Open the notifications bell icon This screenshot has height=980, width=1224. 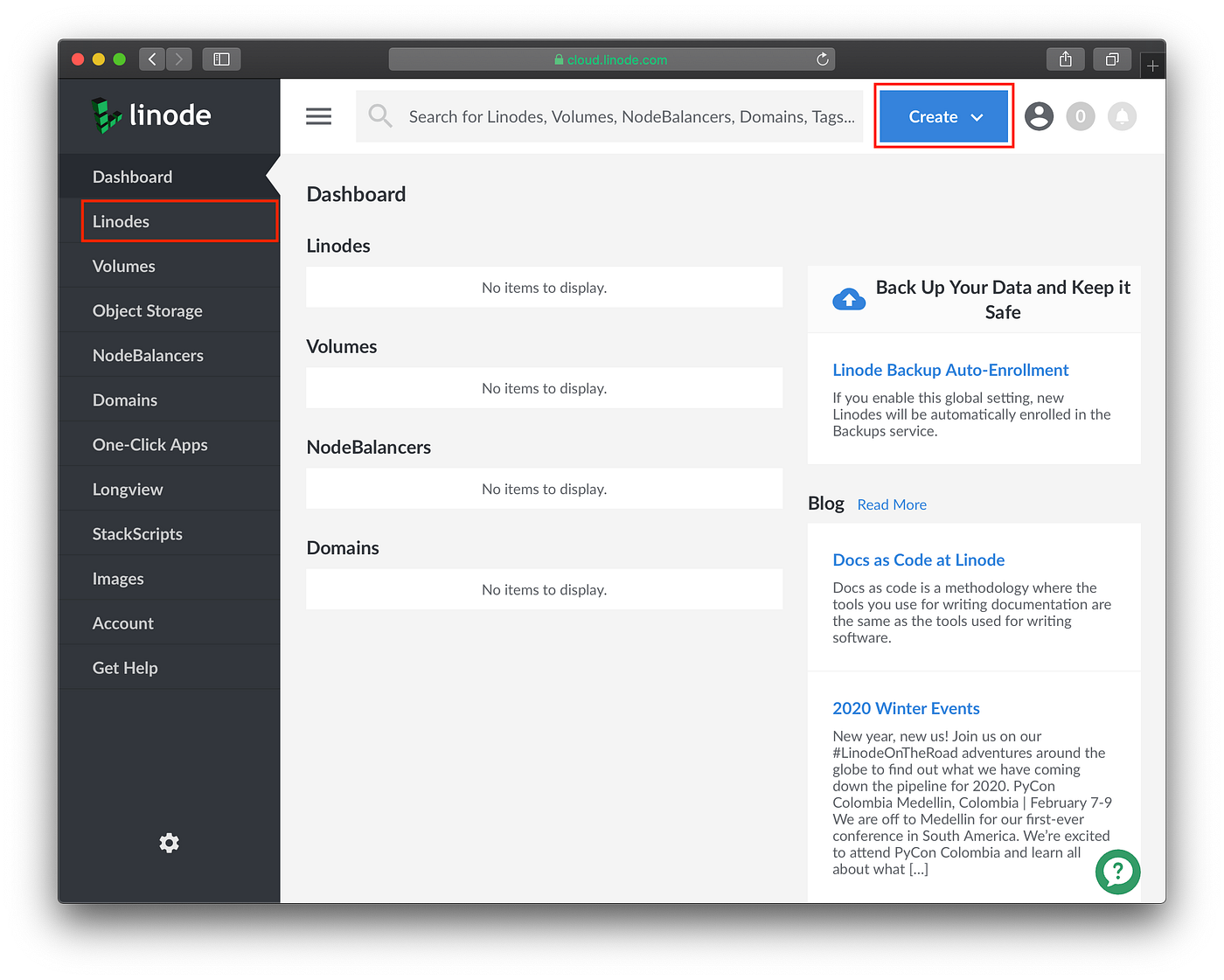click(1122, 116)
